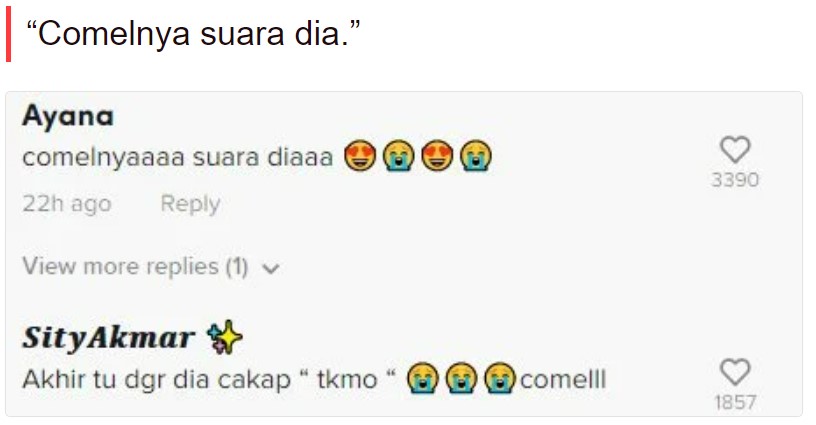Image resolution: width=816 pixels, height=425 pixels.
Task: Click the 22h ago timestamp
Action: (x=67, y=203)
